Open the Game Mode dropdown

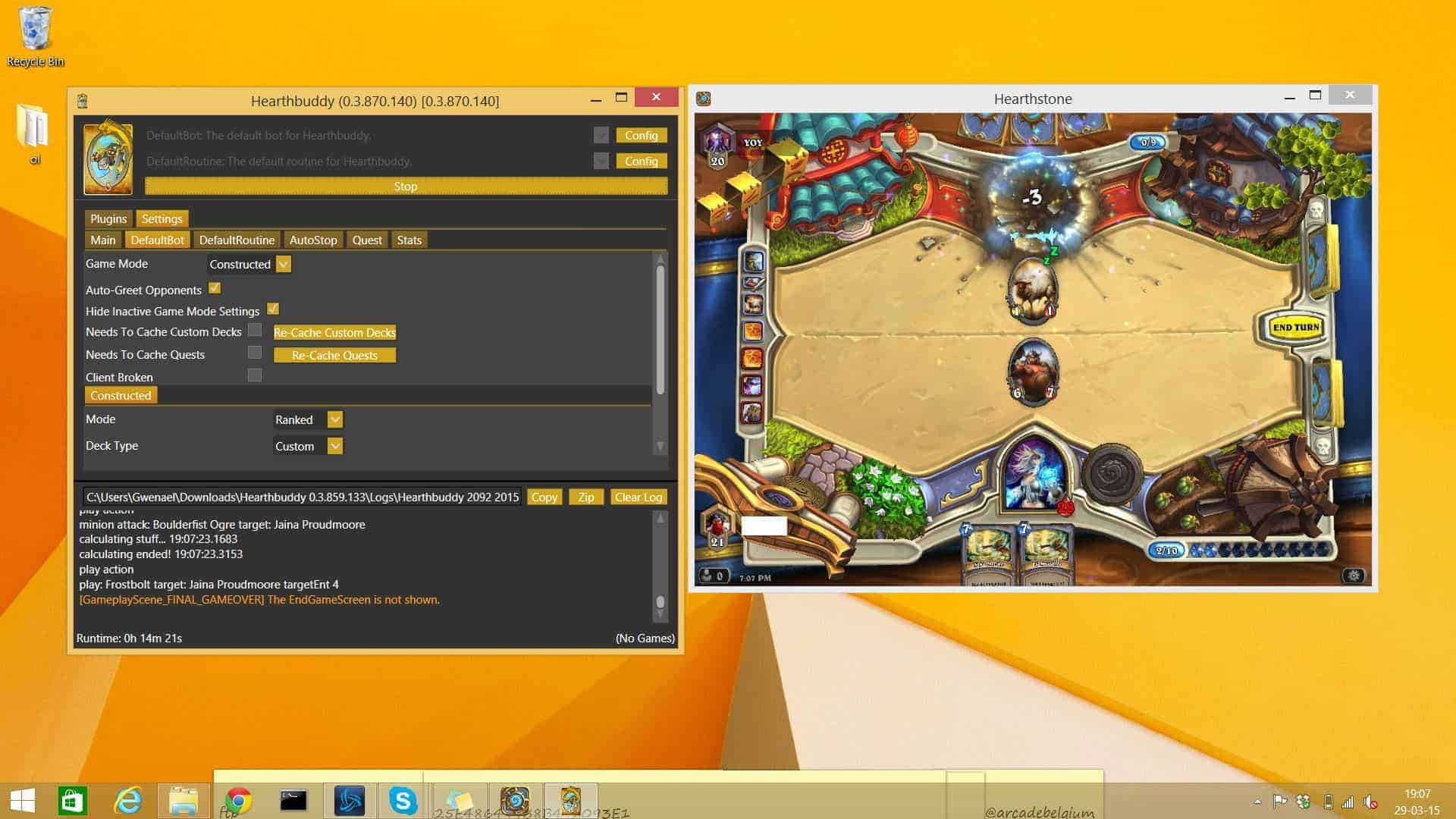[x=283, y=264]
